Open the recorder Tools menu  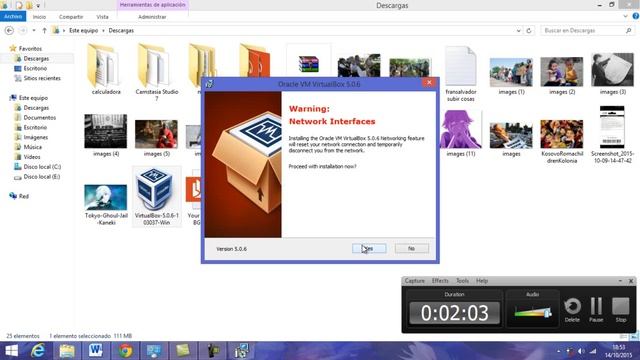pyautogui.click(x=462, y=281)
